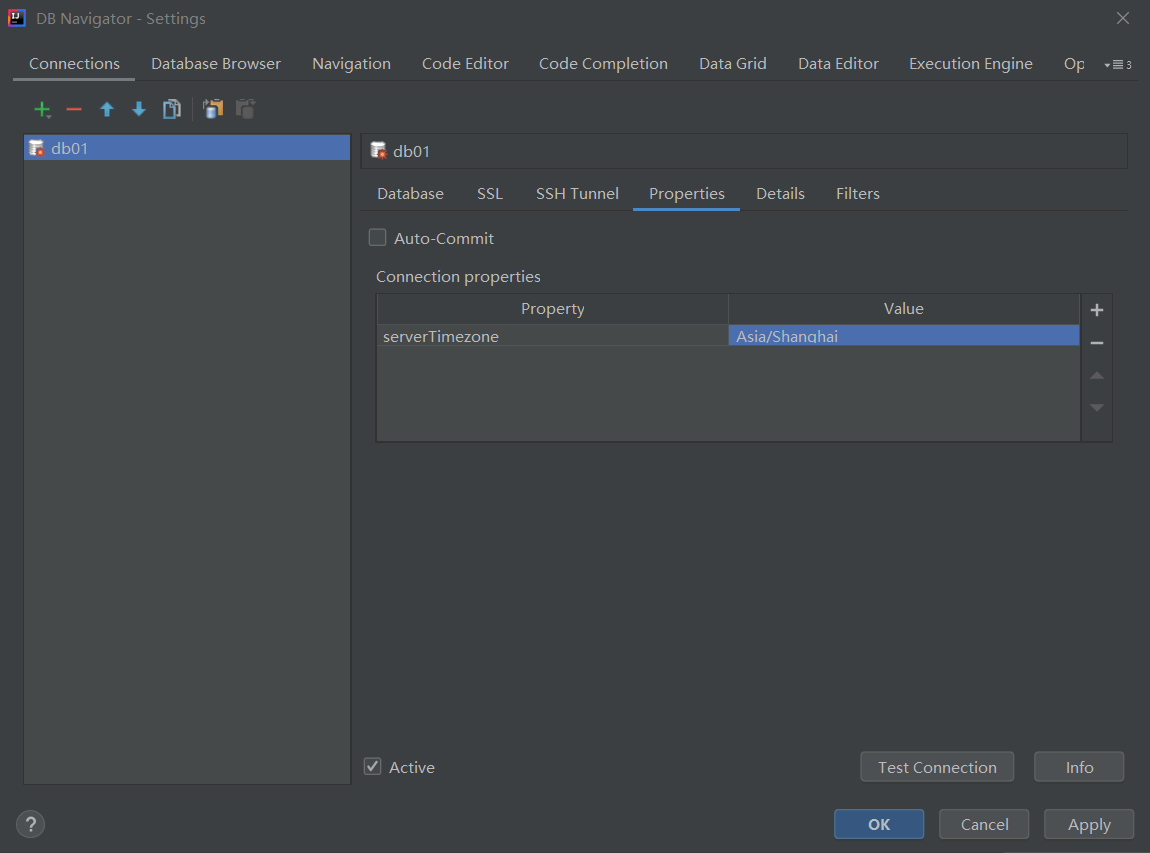This screenshot has height=853, width=1150.
Task: Add a new database connection
Action: point(43,110)
